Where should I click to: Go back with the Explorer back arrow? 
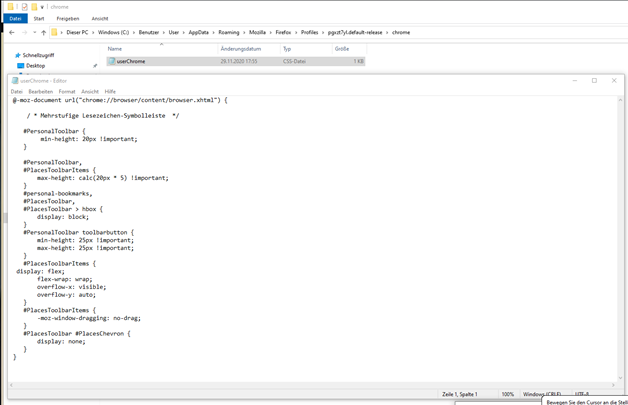point(12,32)
